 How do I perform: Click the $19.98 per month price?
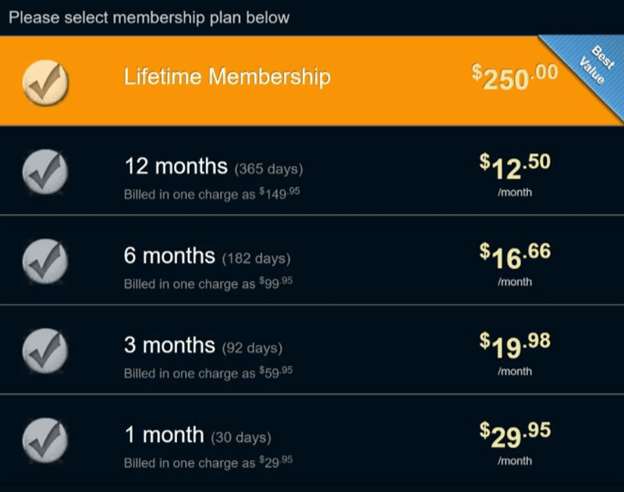point(515,346)
